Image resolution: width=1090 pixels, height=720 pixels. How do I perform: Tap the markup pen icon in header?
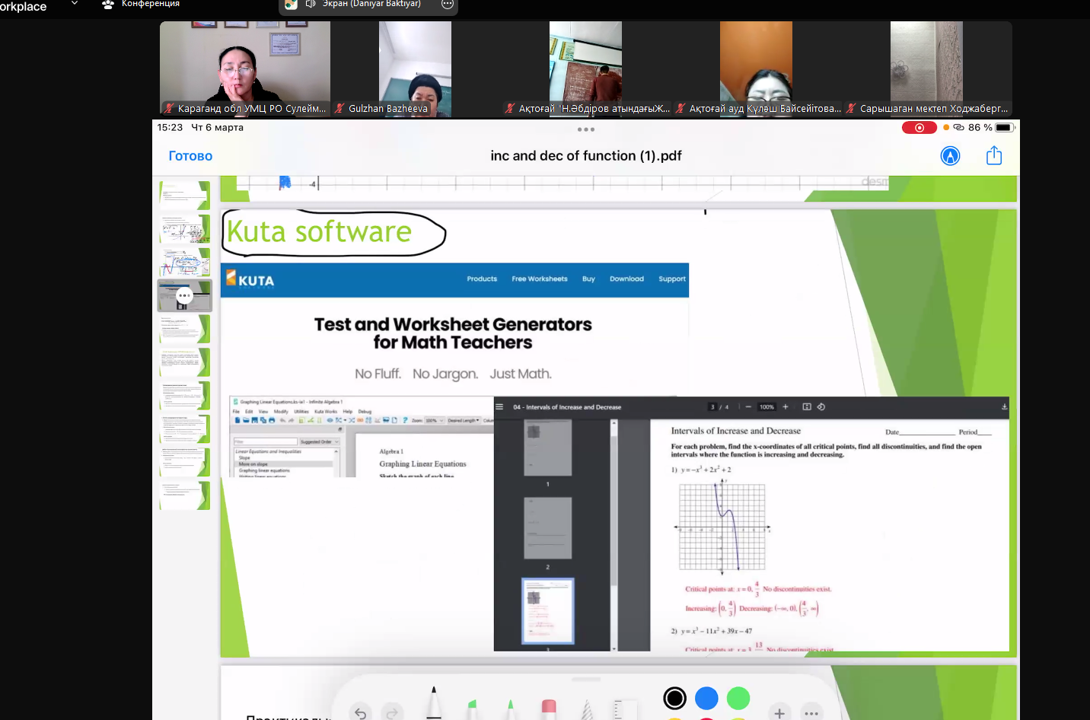pos(950,156)
